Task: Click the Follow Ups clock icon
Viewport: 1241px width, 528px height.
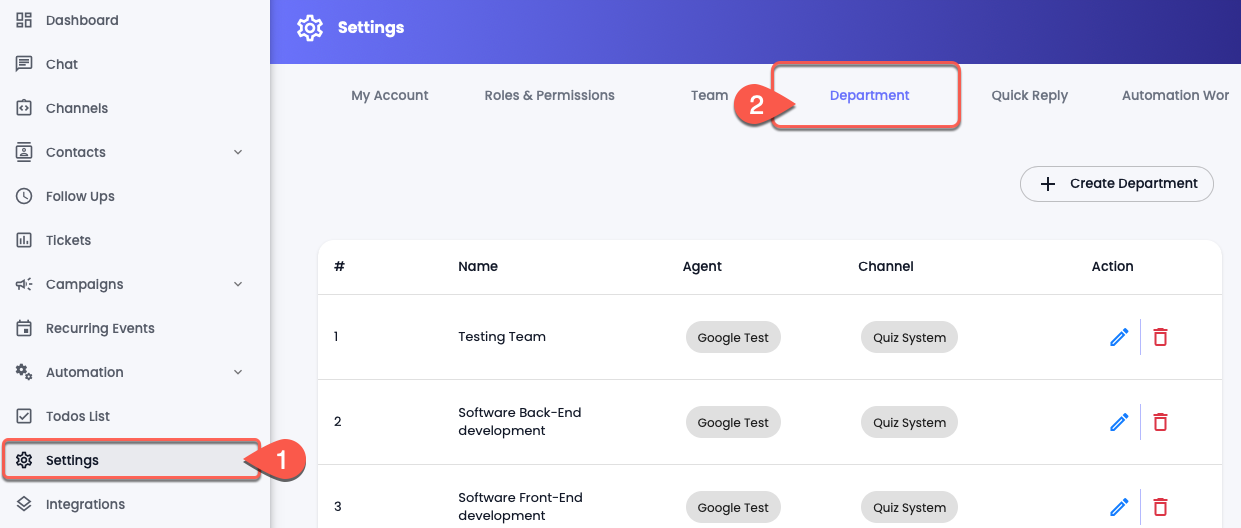Action: [25, 196]
